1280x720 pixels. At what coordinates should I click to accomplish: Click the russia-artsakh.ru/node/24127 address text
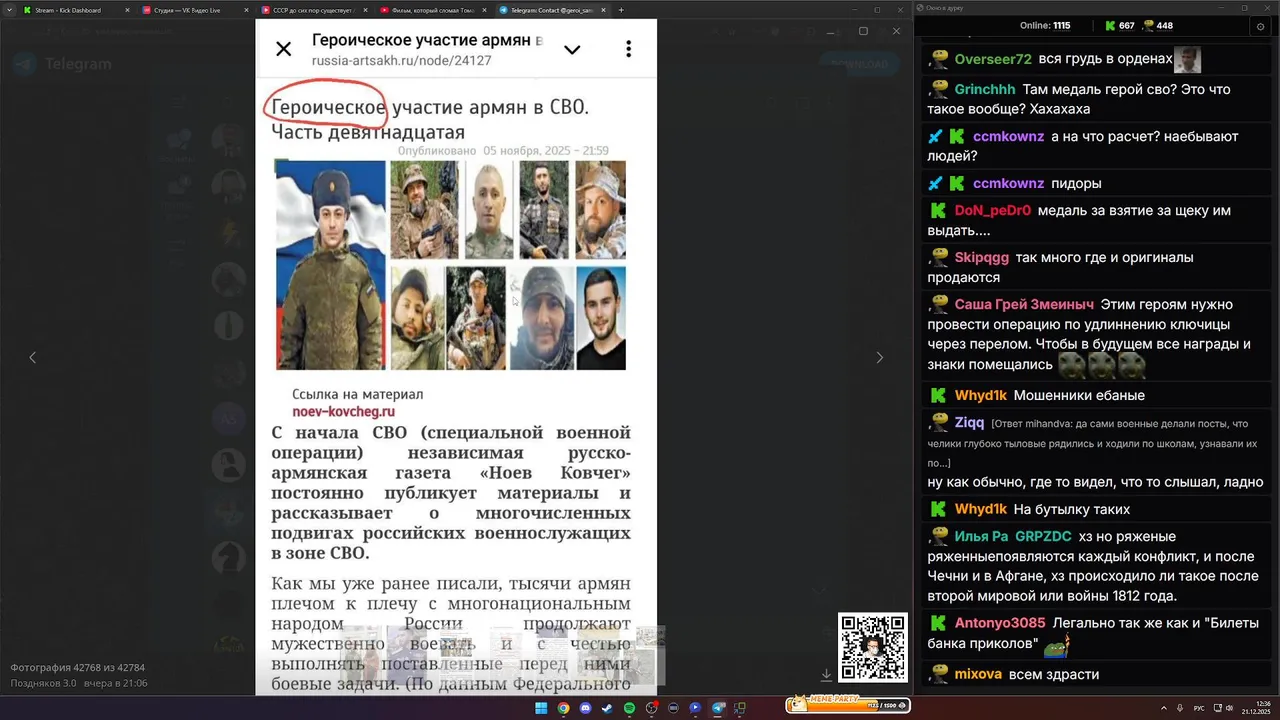click(401, 60)
